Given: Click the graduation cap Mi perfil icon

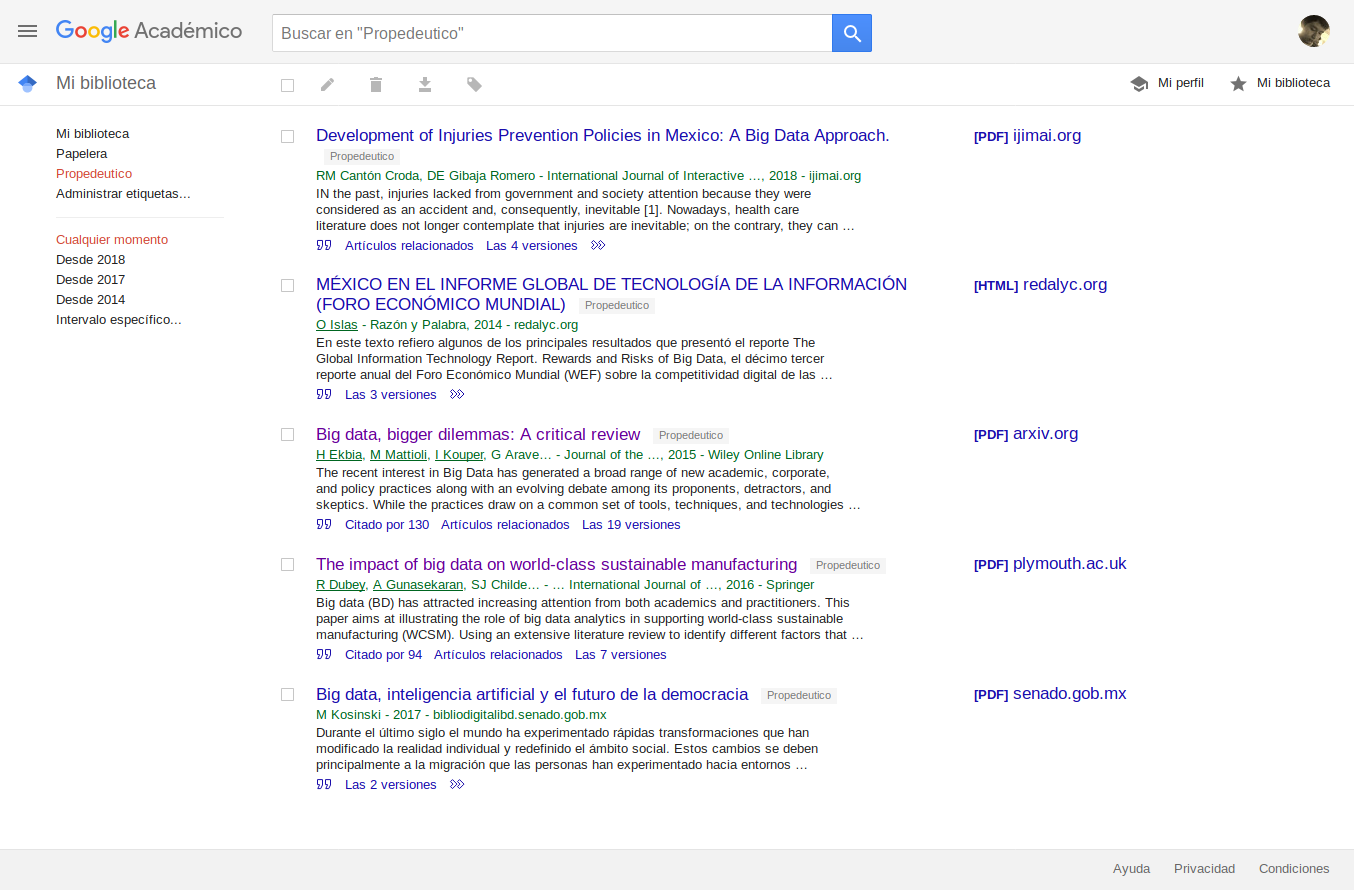Looking at the screenshot, I should click(x=1139, y=84).
